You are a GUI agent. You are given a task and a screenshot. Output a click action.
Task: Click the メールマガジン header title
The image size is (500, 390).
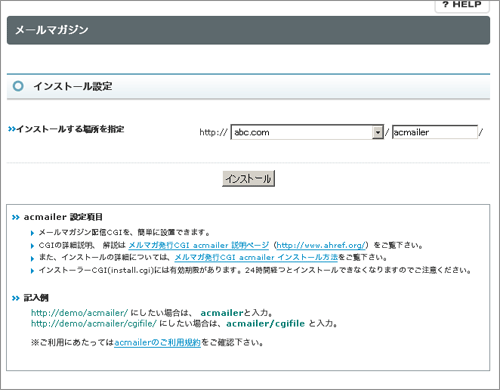[52, 30]
